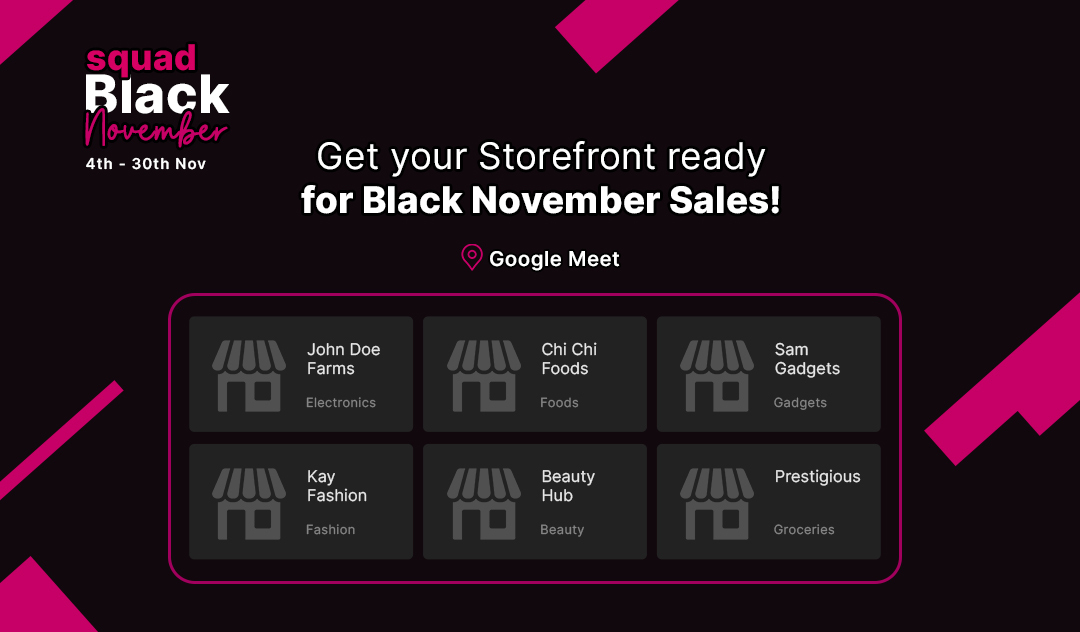
Task: Click the Beauty Hub store icon
Action: [x=483, y=502]
